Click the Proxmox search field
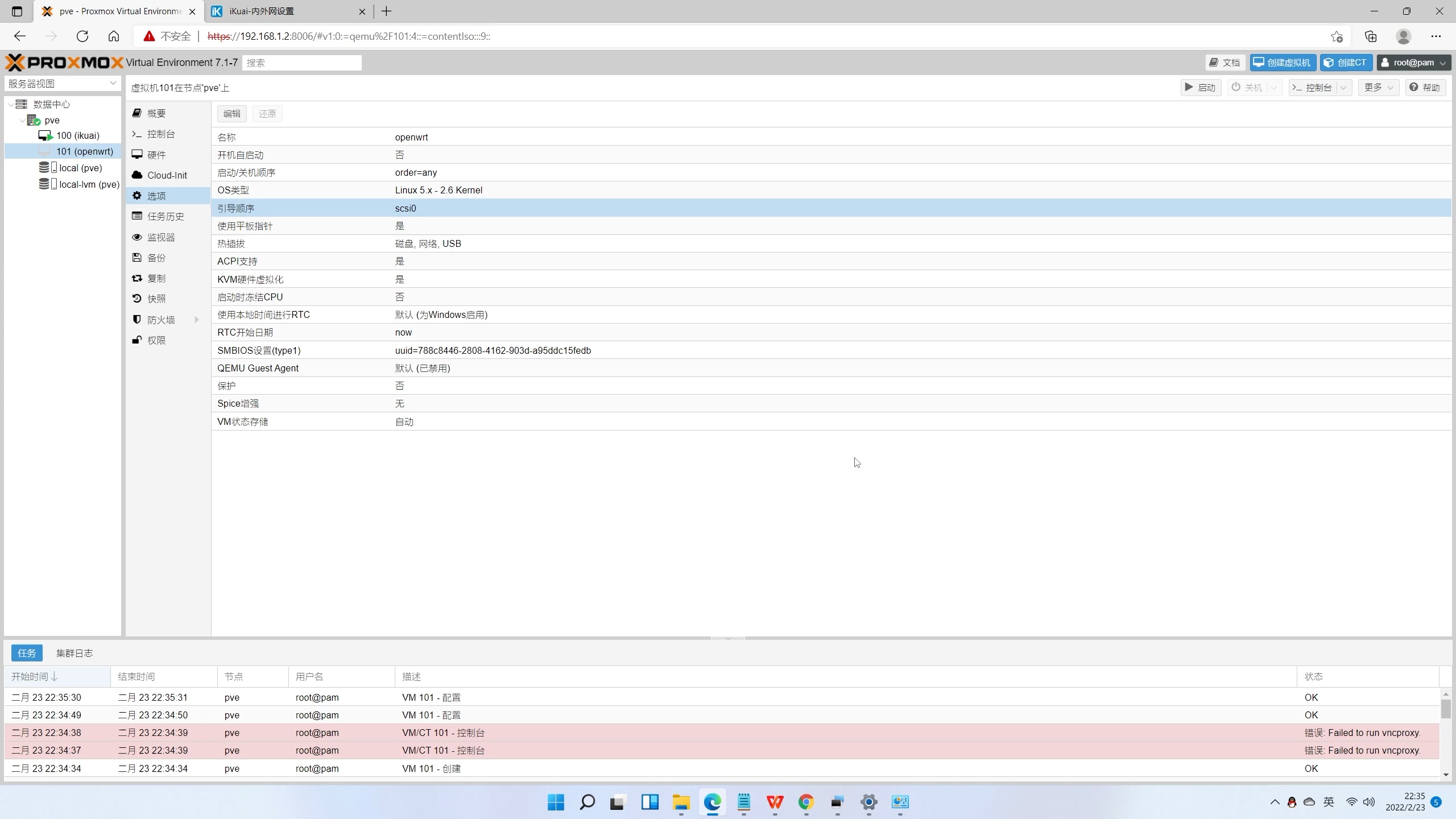1456x819 pixels. click(x=301, y=63)
